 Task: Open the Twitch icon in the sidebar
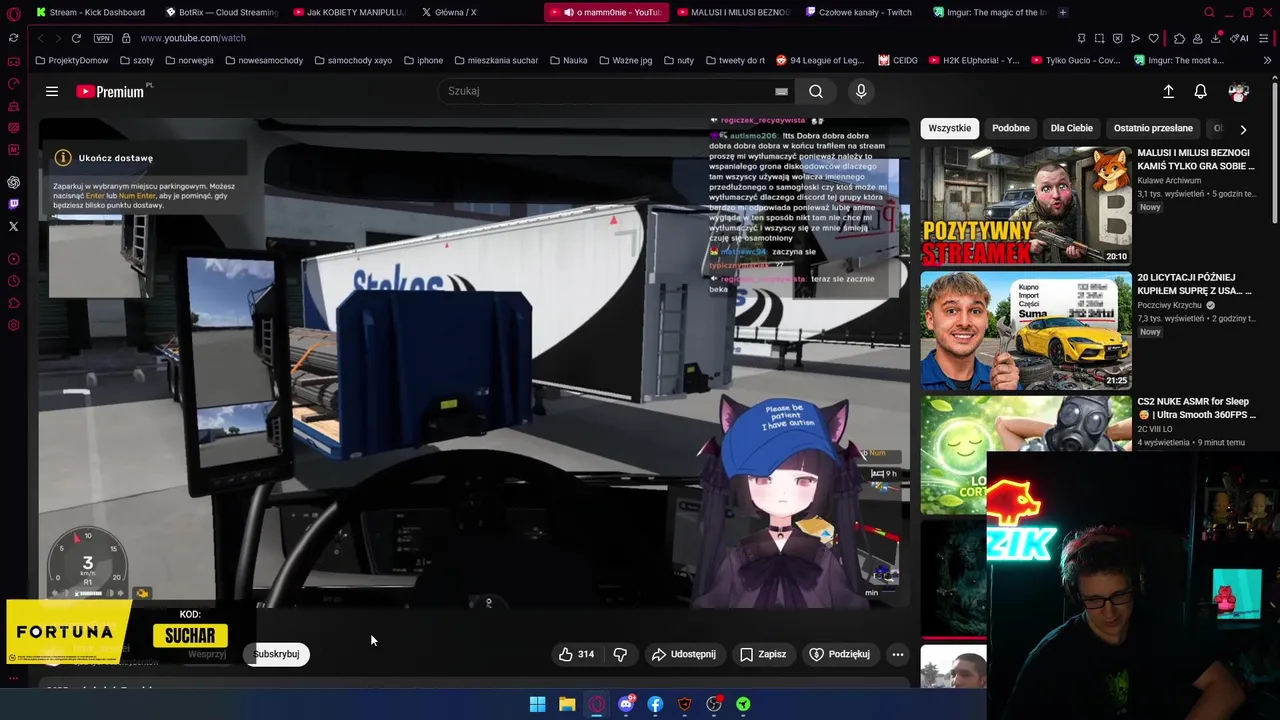[13, 204]
